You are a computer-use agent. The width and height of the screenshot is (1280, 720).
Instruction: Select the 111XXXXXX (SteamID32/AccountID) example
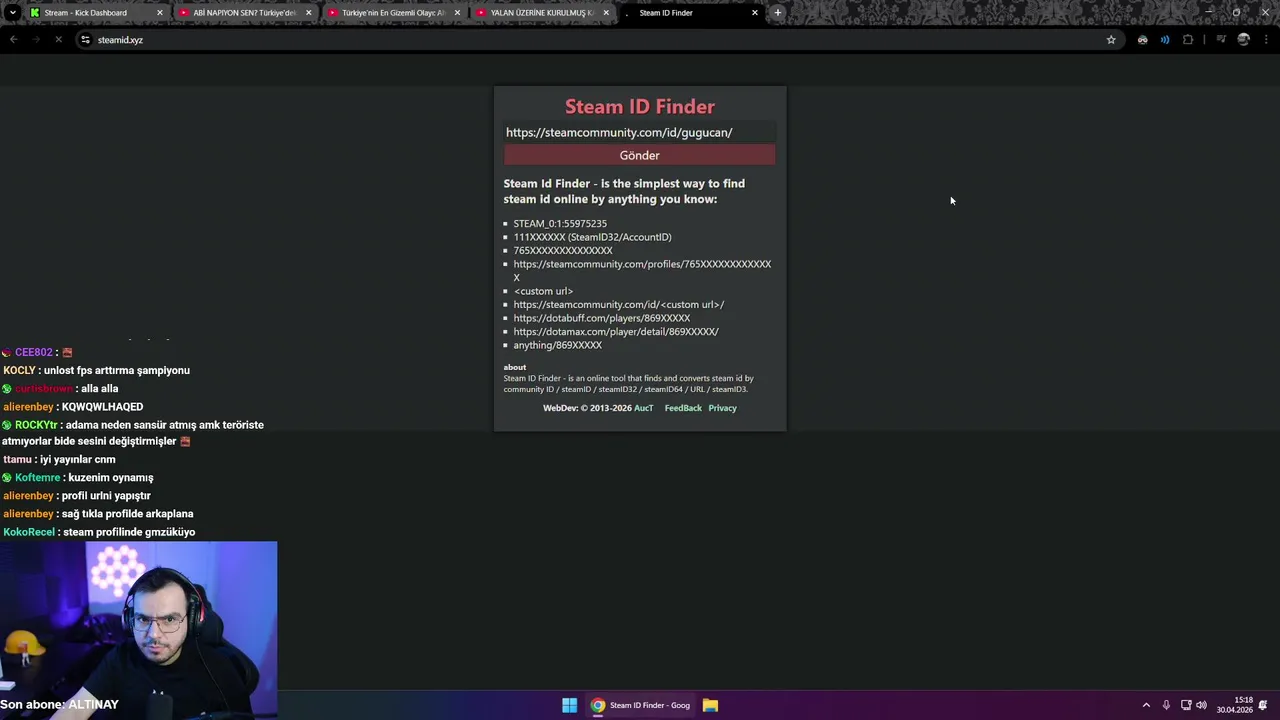tap(592, 237)
